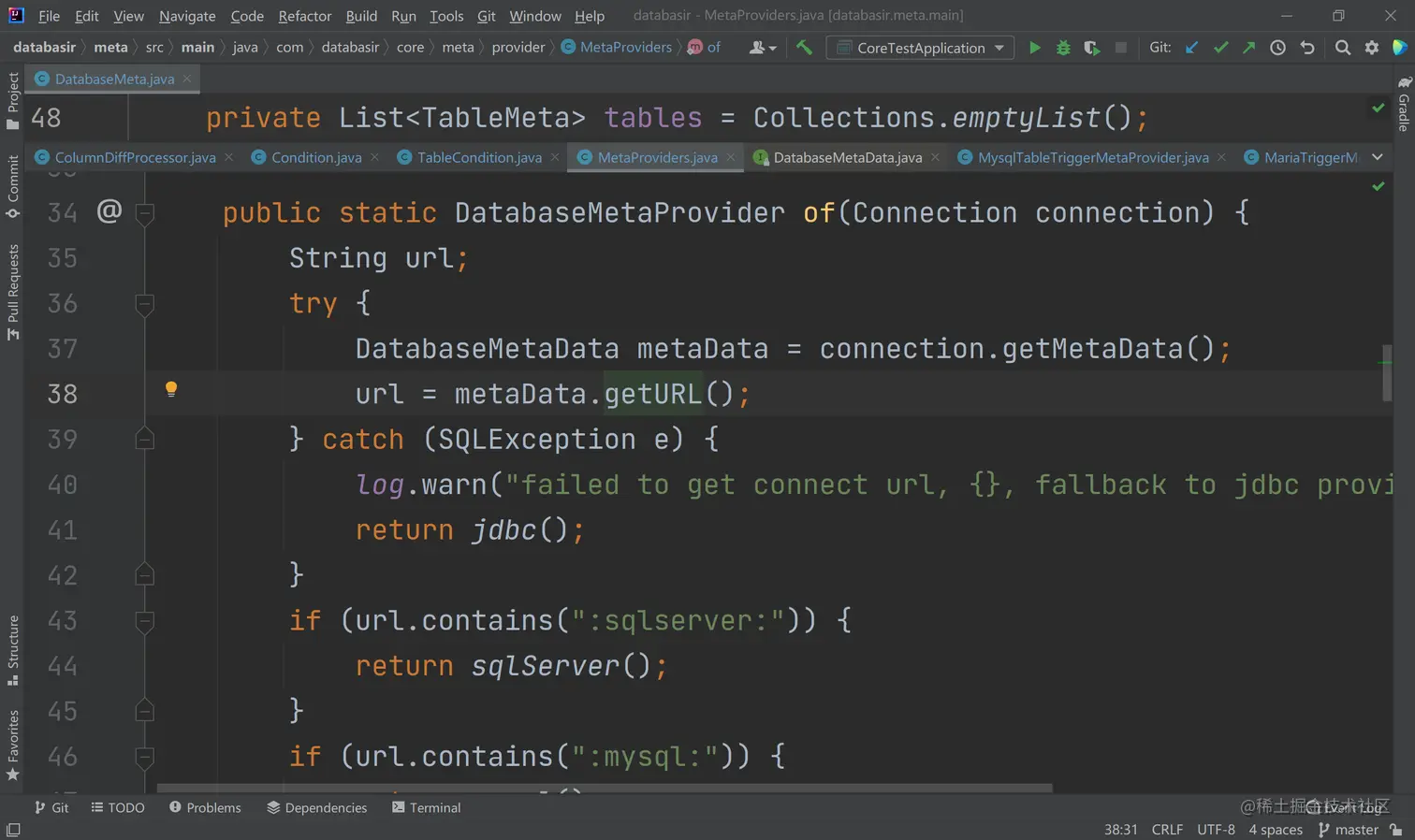The width and height of the screenshot is (1415, 840).
Task: Open the 4 spaces indent settings
Action: (1276, 830)
